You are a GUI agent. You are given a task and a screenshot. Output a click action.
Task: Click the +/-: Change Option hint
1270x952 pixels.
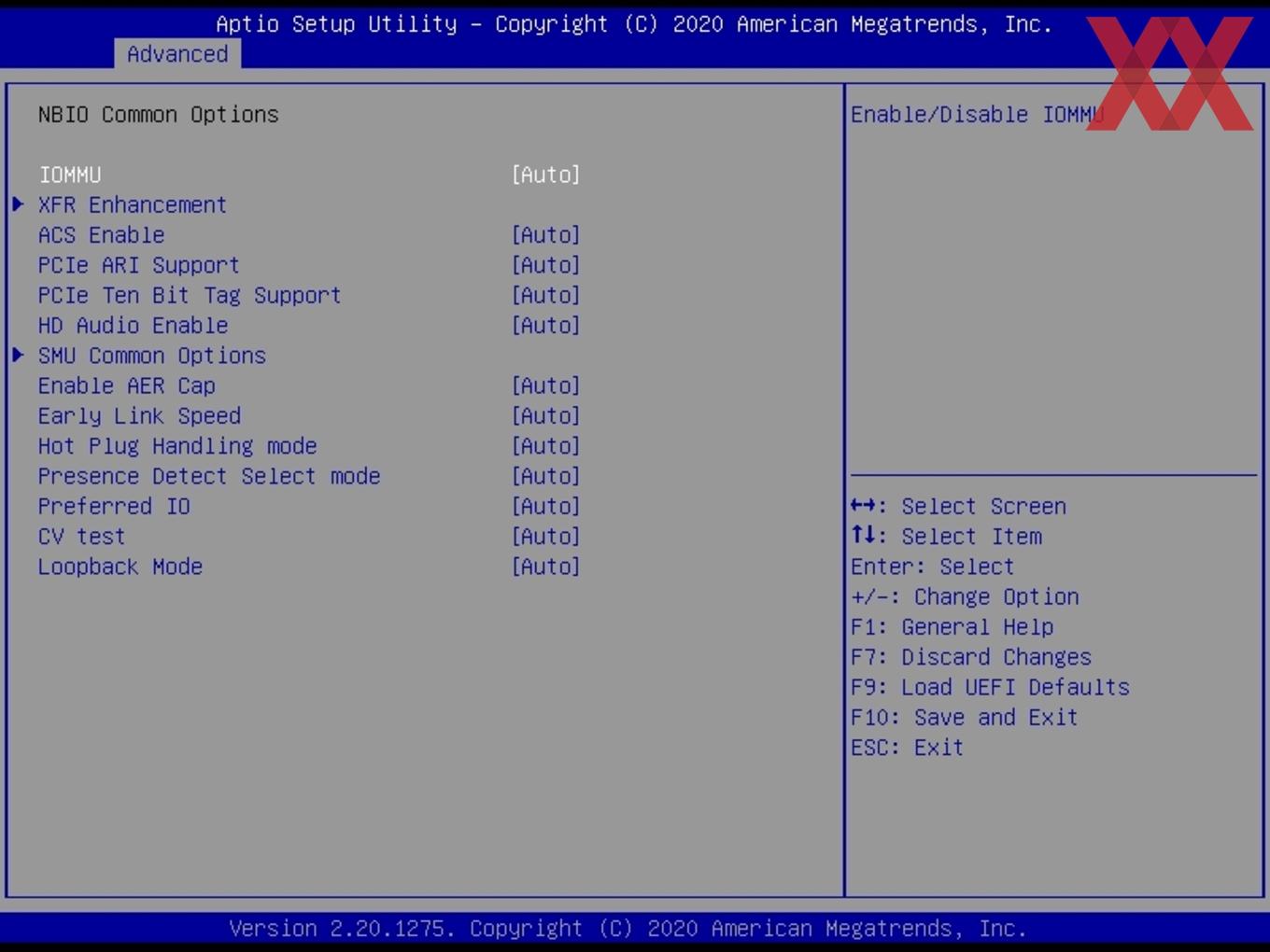[965, 597]
